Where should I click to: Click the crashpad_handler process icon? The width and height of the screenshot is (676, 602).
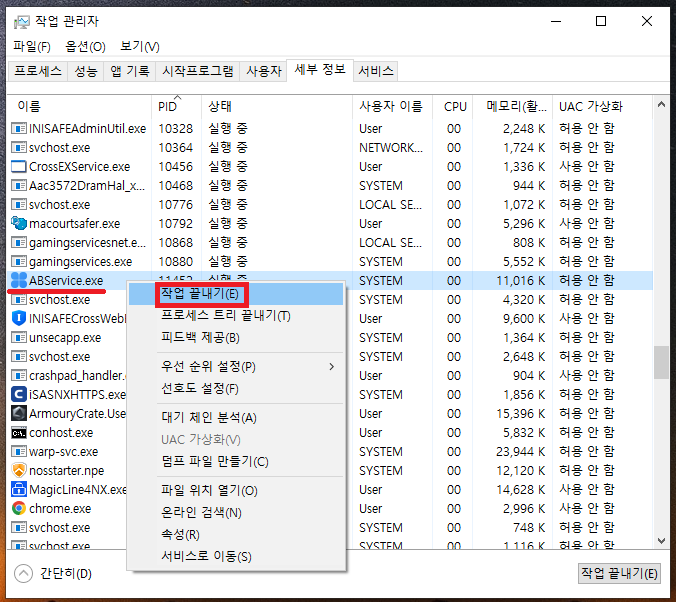(19, 375)
